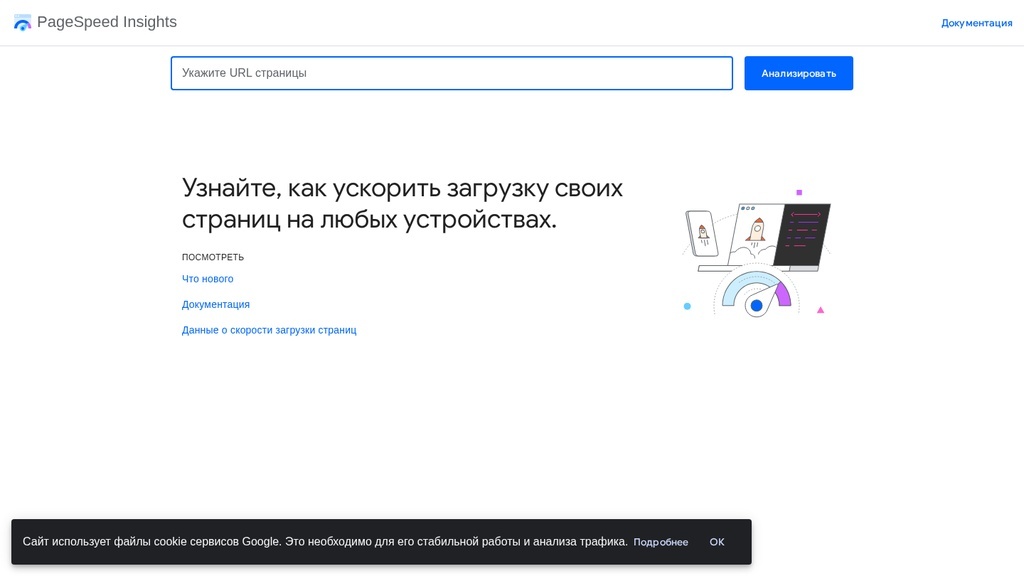Screen dimensions: 1024x576
Task: Open Данные о скорости загрузки страниц
Action: coord(269,330)
